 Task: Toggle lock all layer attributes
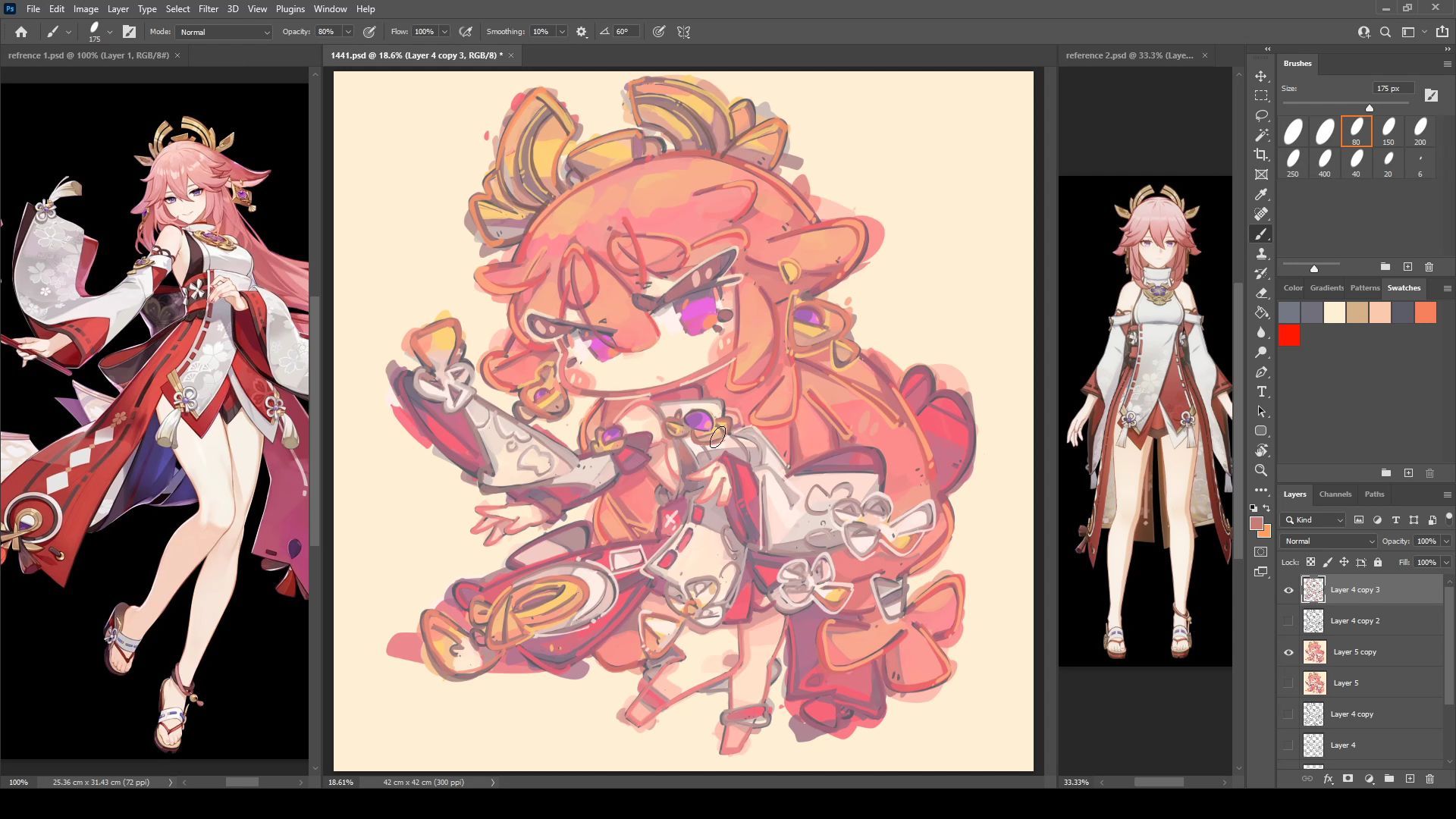coord(1378,562)
